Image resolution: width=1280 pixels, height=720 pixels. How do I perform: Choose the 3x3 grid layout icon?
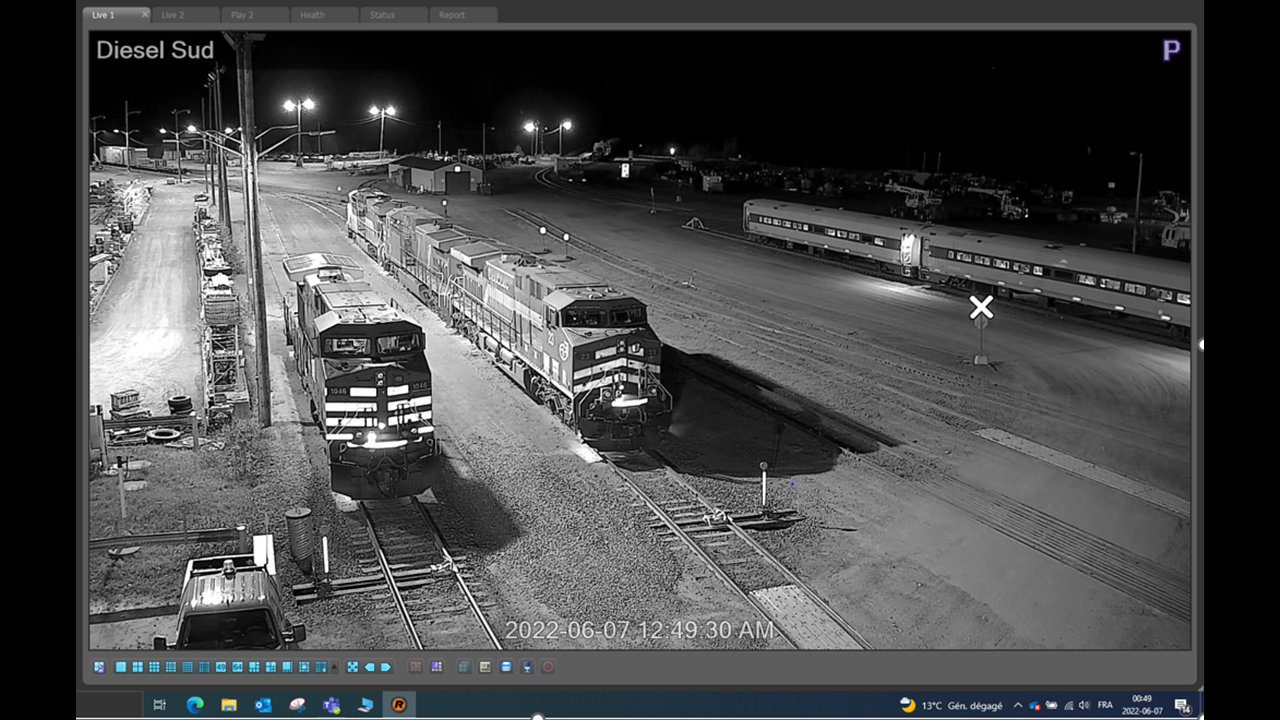pos(154,667)
